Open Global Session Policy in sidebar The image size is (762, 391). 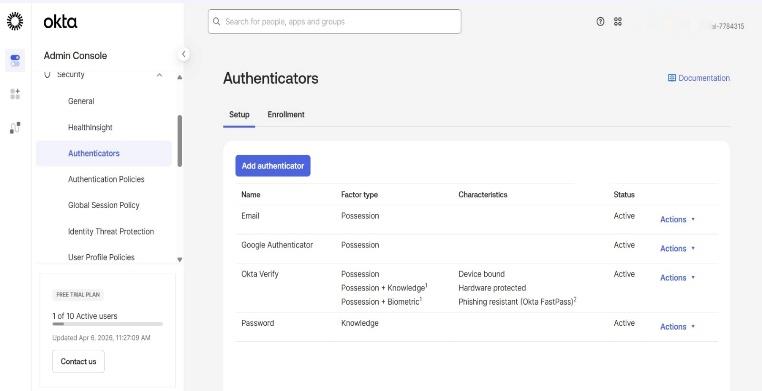pos(104,205)
